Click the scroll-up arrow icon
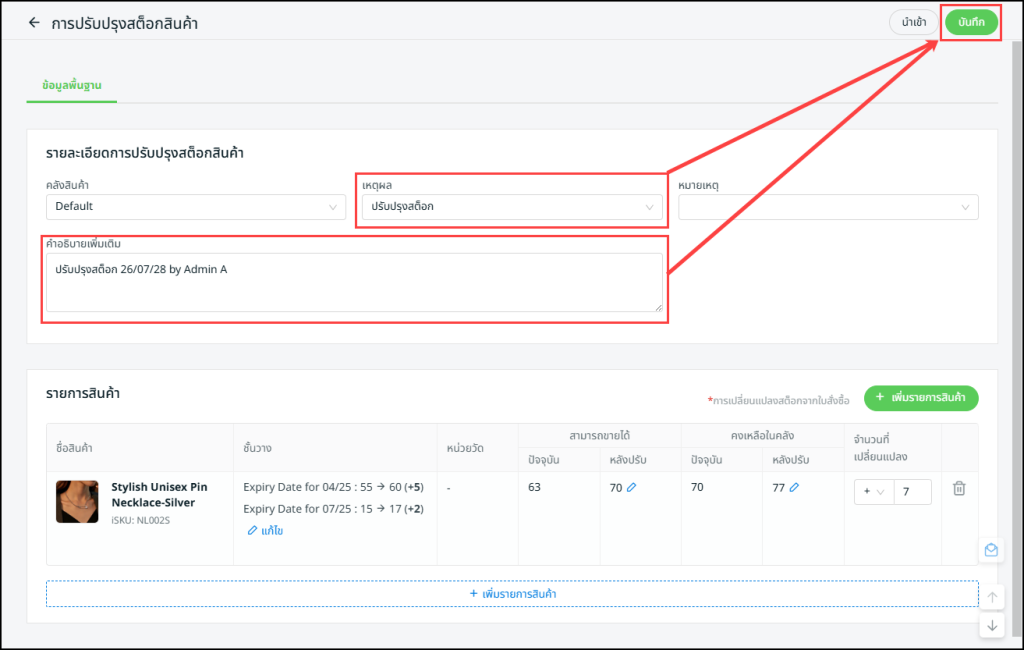This screenshot has width=1024, height=650. [992, 597]
